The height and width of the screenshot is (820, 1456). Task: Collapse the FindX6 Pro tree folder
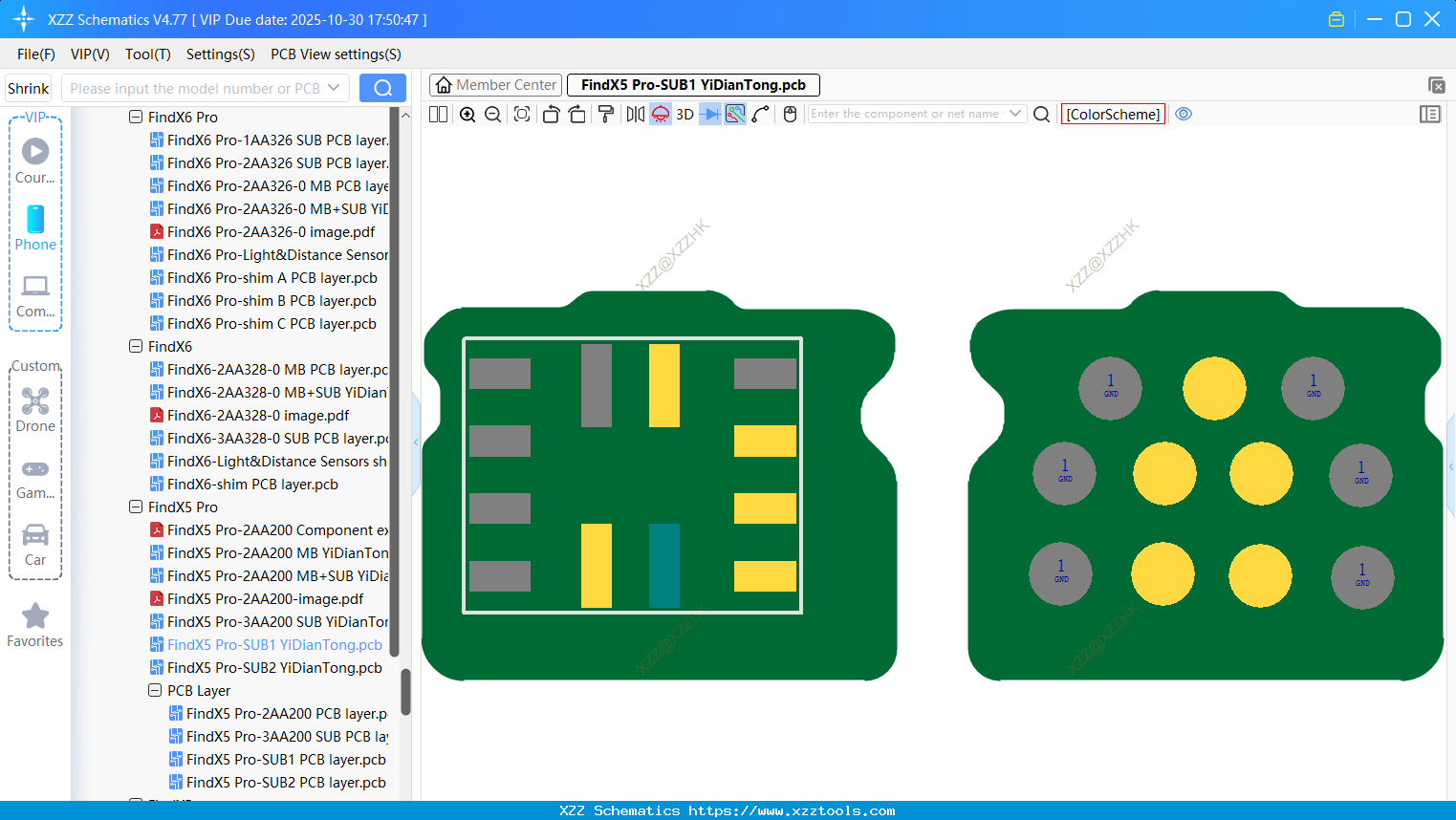click(136, 117)
